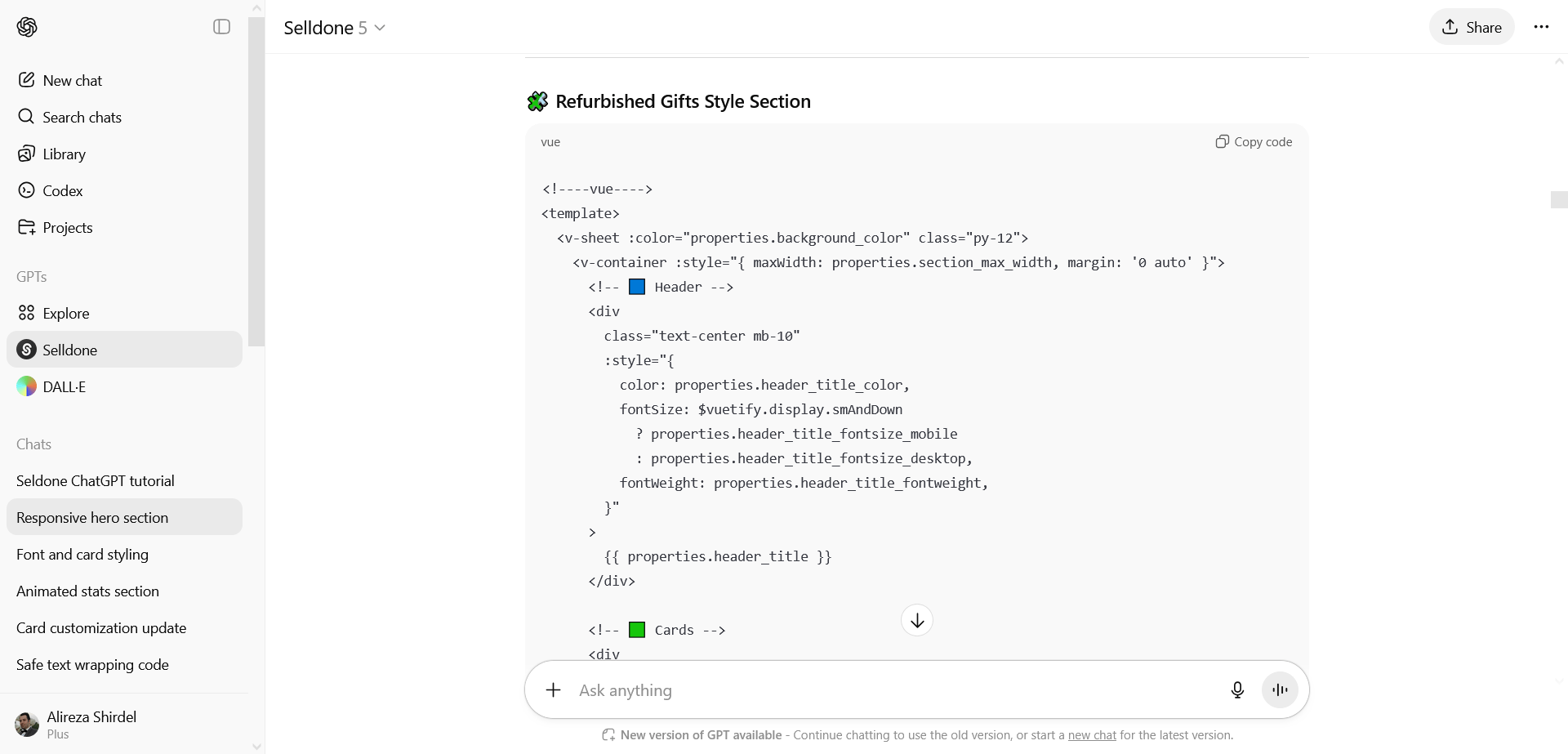Screen dimensions: 1568x754
Task: Click the <template> line in the code
Action: click(581, 213)
